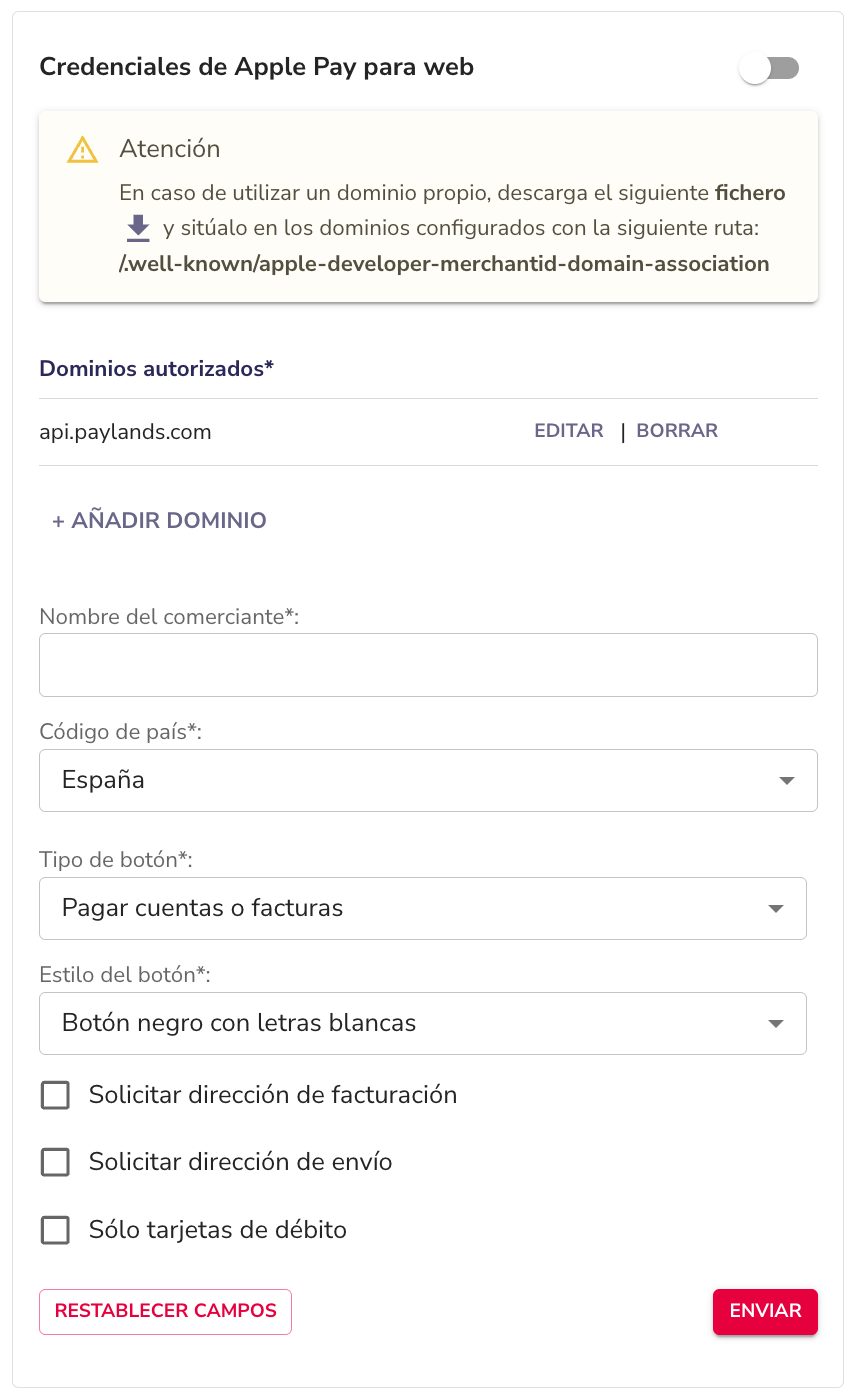Click EDITAR next to api.paylands.com

coord(568,430)
